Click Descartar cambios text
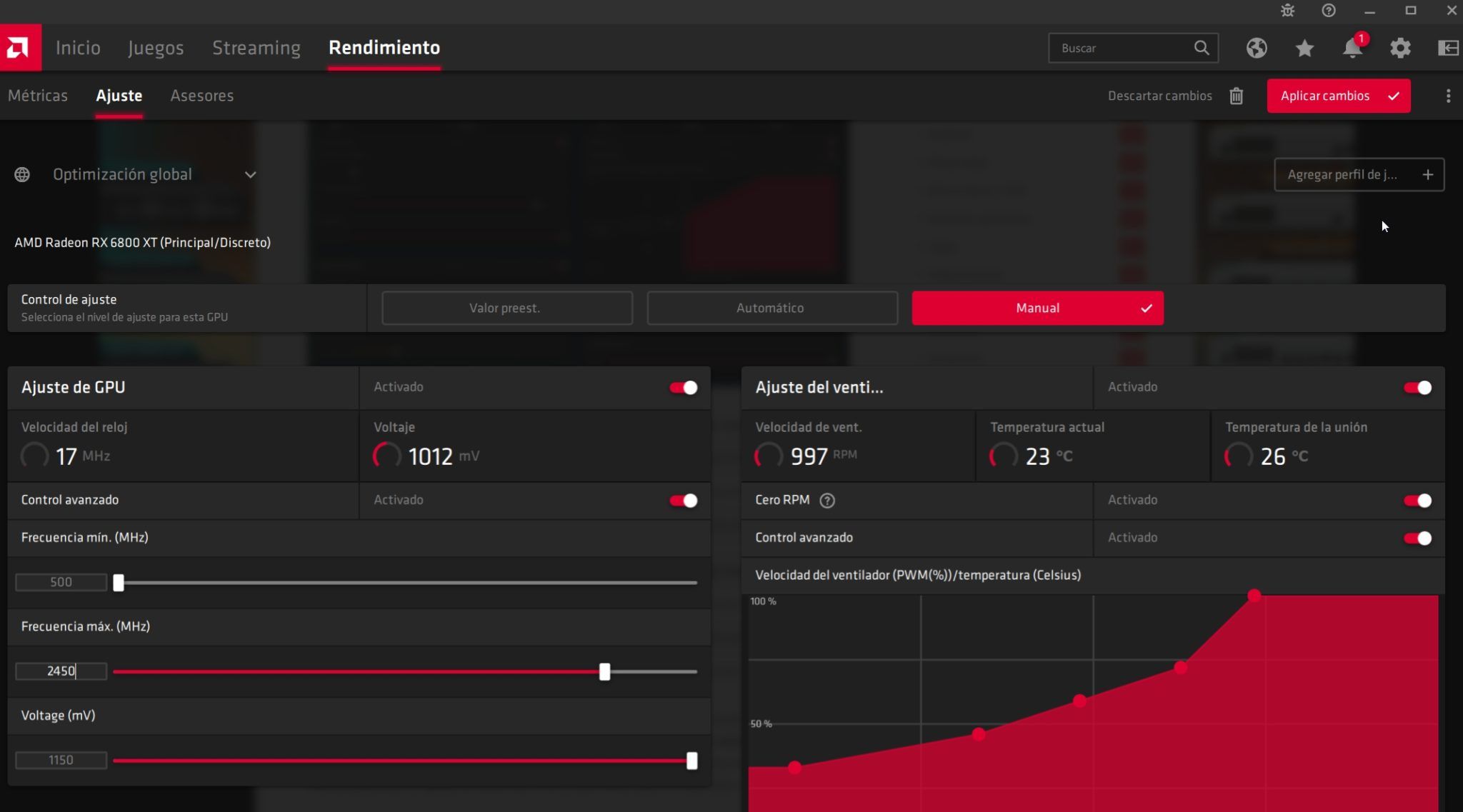The width and height of the screenshot is (1463, 812). click(x=1160, y=96)
